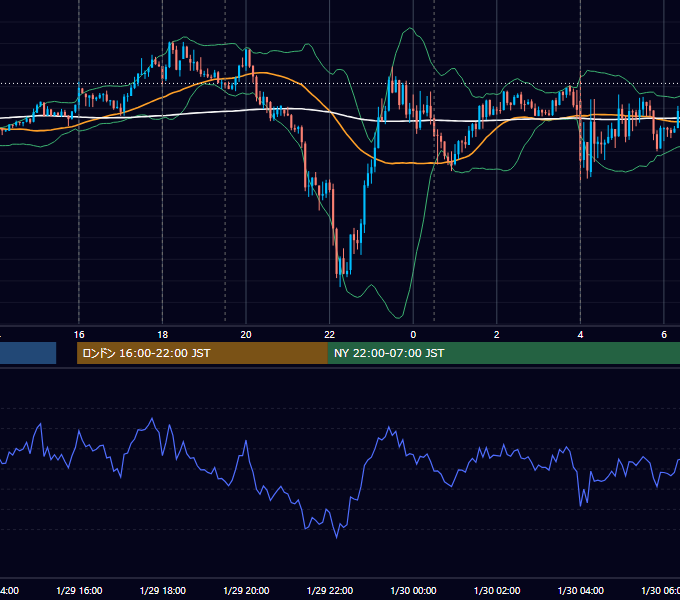Click the 1/29 16:00 time label
Screen dimensions: 680x600
point(79,590)
